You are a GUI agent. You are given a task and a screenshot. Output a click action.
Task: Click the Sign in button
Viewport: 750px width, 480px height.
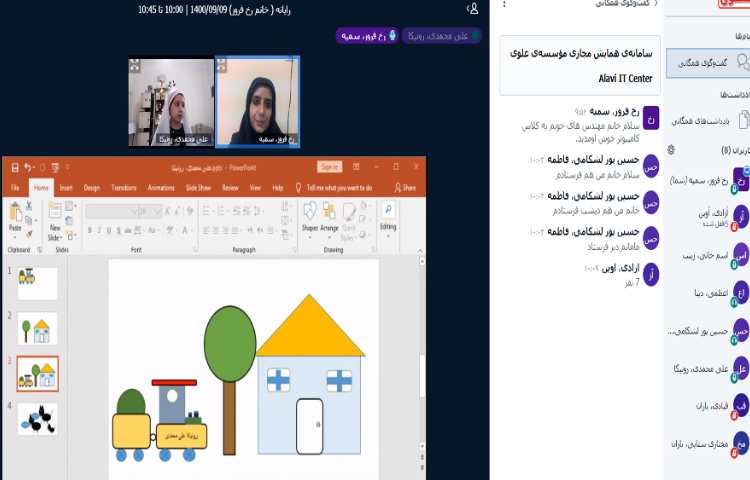point(329,167)
